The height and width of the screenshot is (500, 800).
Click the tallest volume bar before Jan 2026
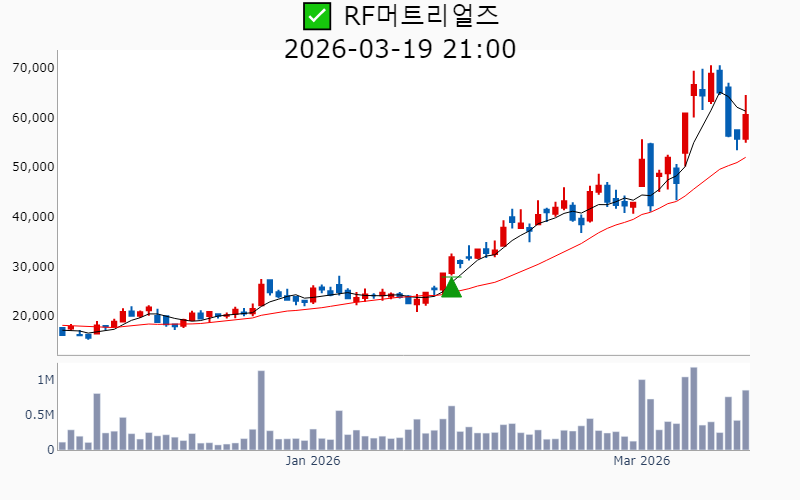click(261, 410)
